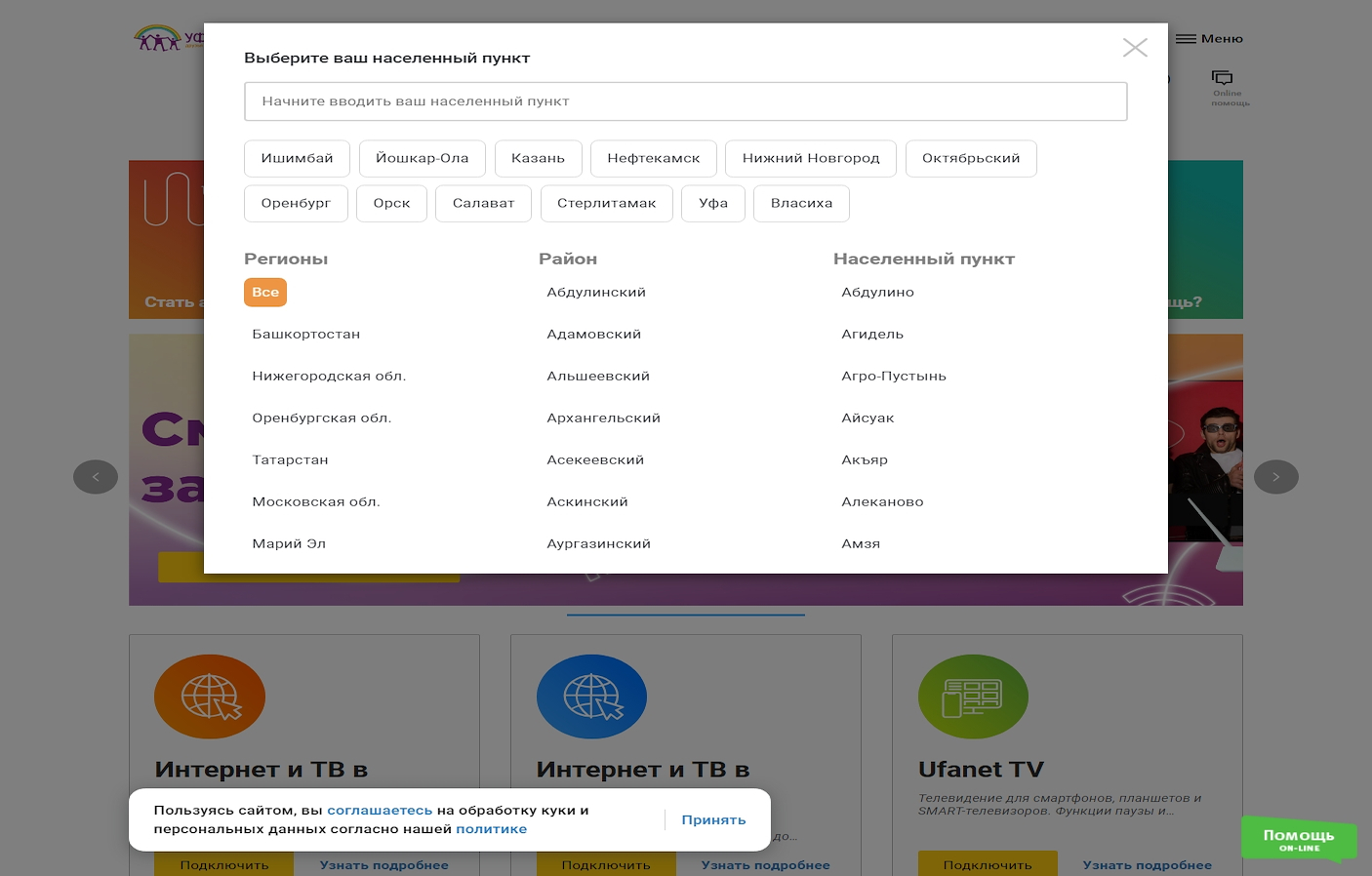Select Агидель locality

[872, 334]
